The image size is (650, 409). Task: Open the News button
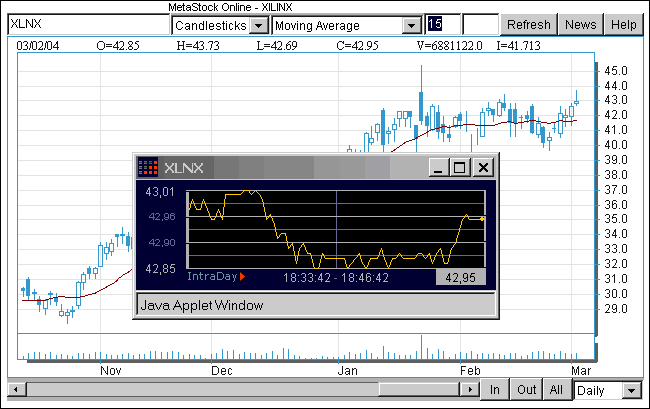tap(580, 24)
